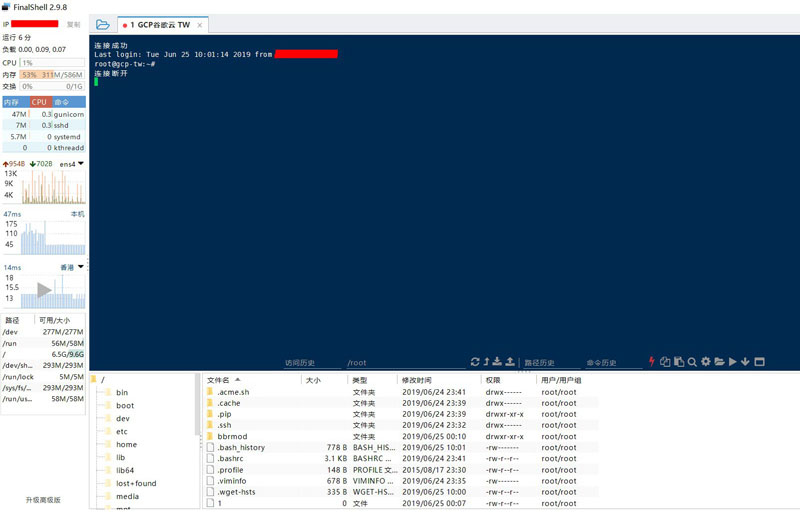This screenshot has height=512, width=800.
Task: Open the 路径历史 dropdown field
Action: point(552,363)
